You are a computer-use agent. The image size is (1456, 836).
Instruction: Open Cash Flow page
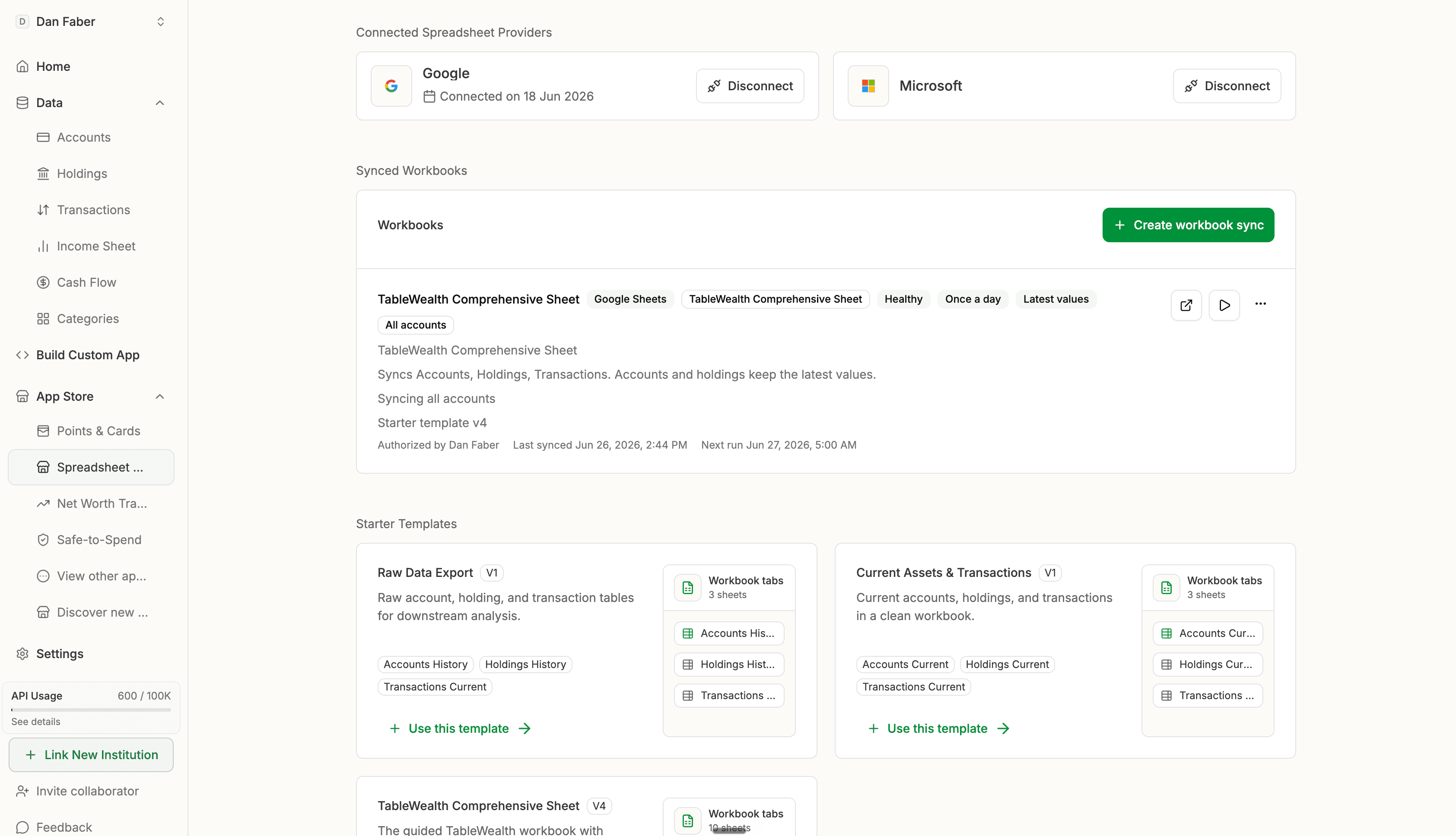pos(87,282)
